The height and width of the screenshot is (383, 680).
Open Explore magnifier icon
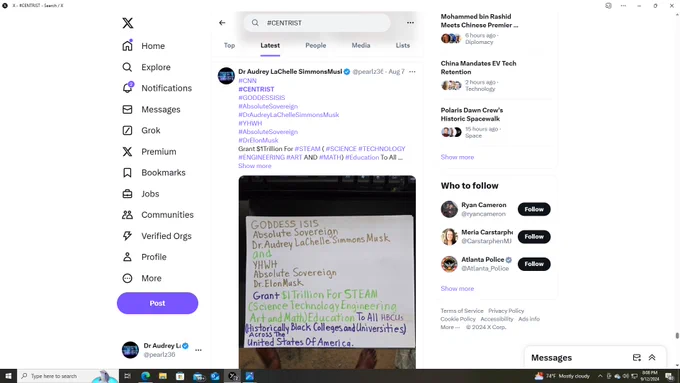click(127, 67)
